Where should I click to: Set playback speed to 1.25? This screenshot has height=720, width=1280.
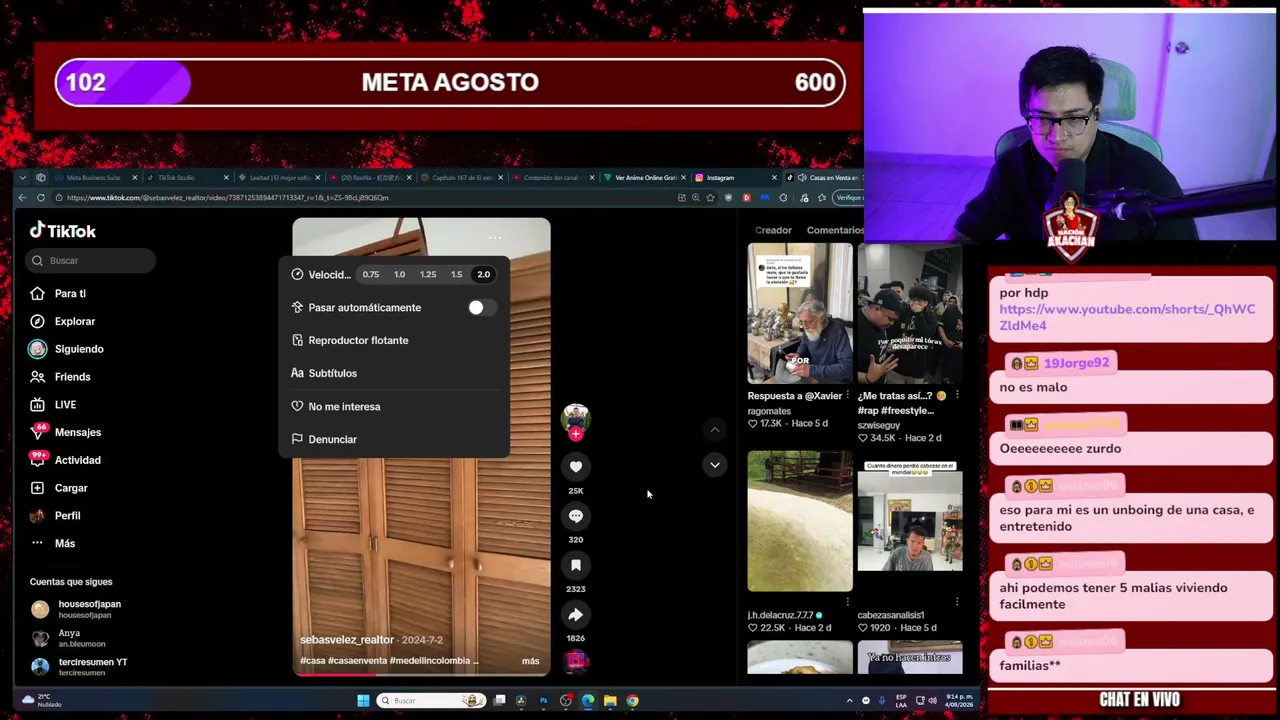(x=428, y=275)
